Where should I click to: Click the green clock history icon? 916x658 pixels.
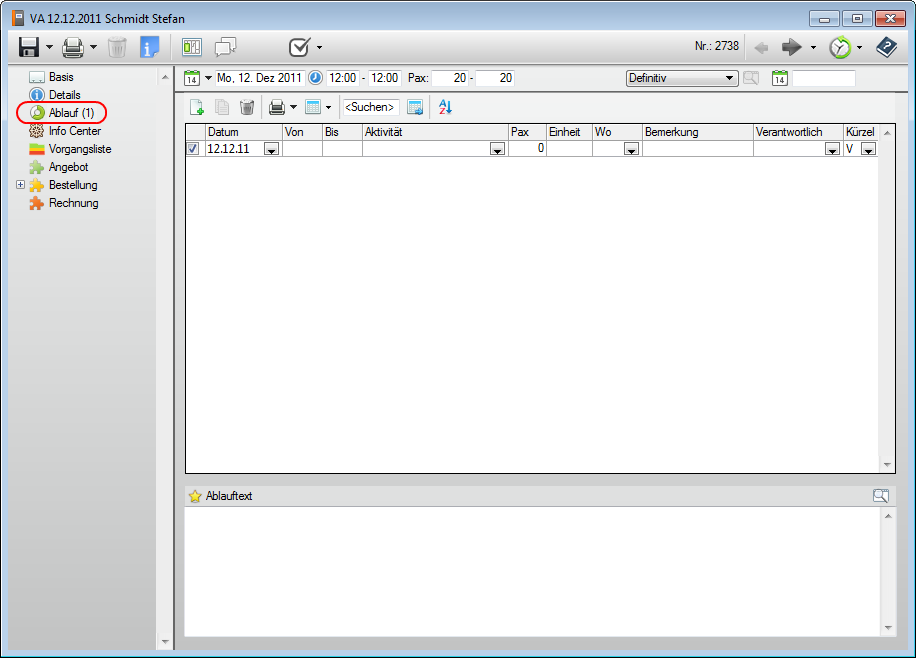839,47
